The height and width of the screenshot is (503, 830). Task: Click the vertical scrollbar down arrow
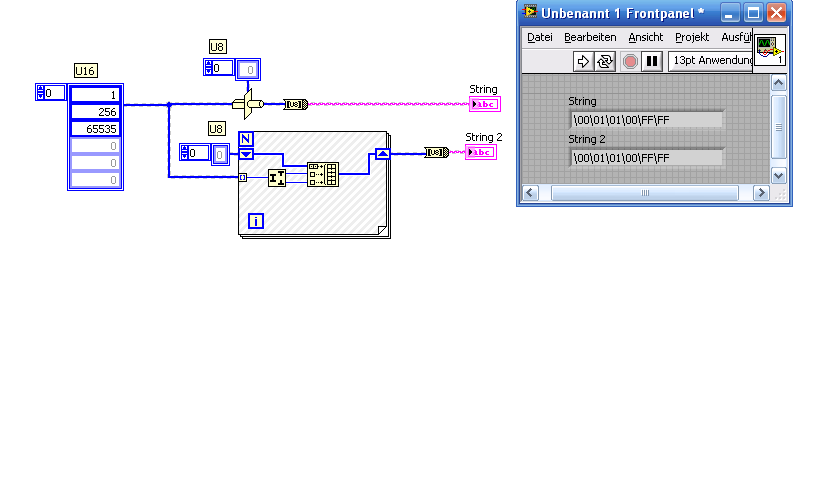point(778,175)
